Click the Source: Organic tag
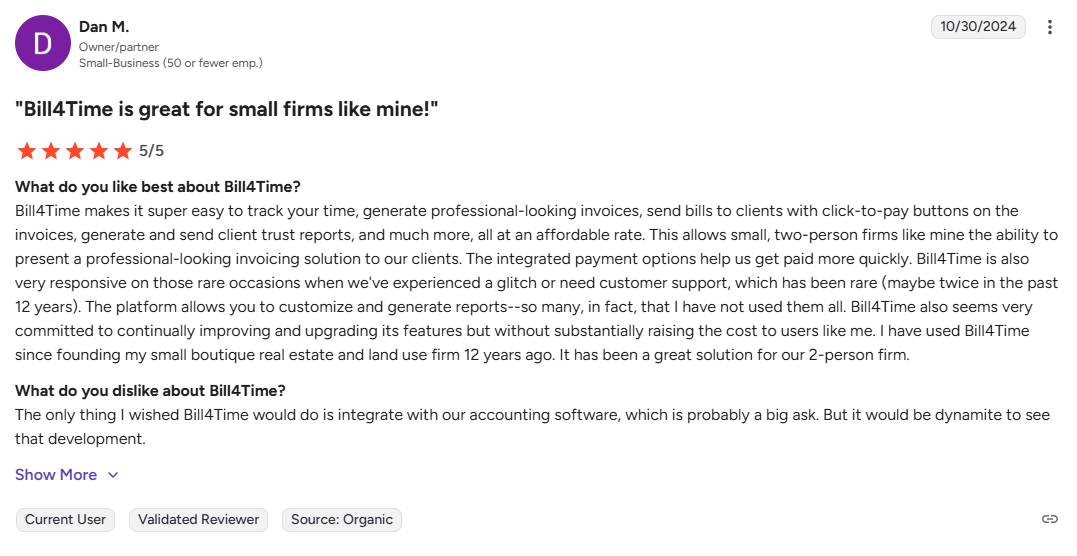 tap(341, 520)
